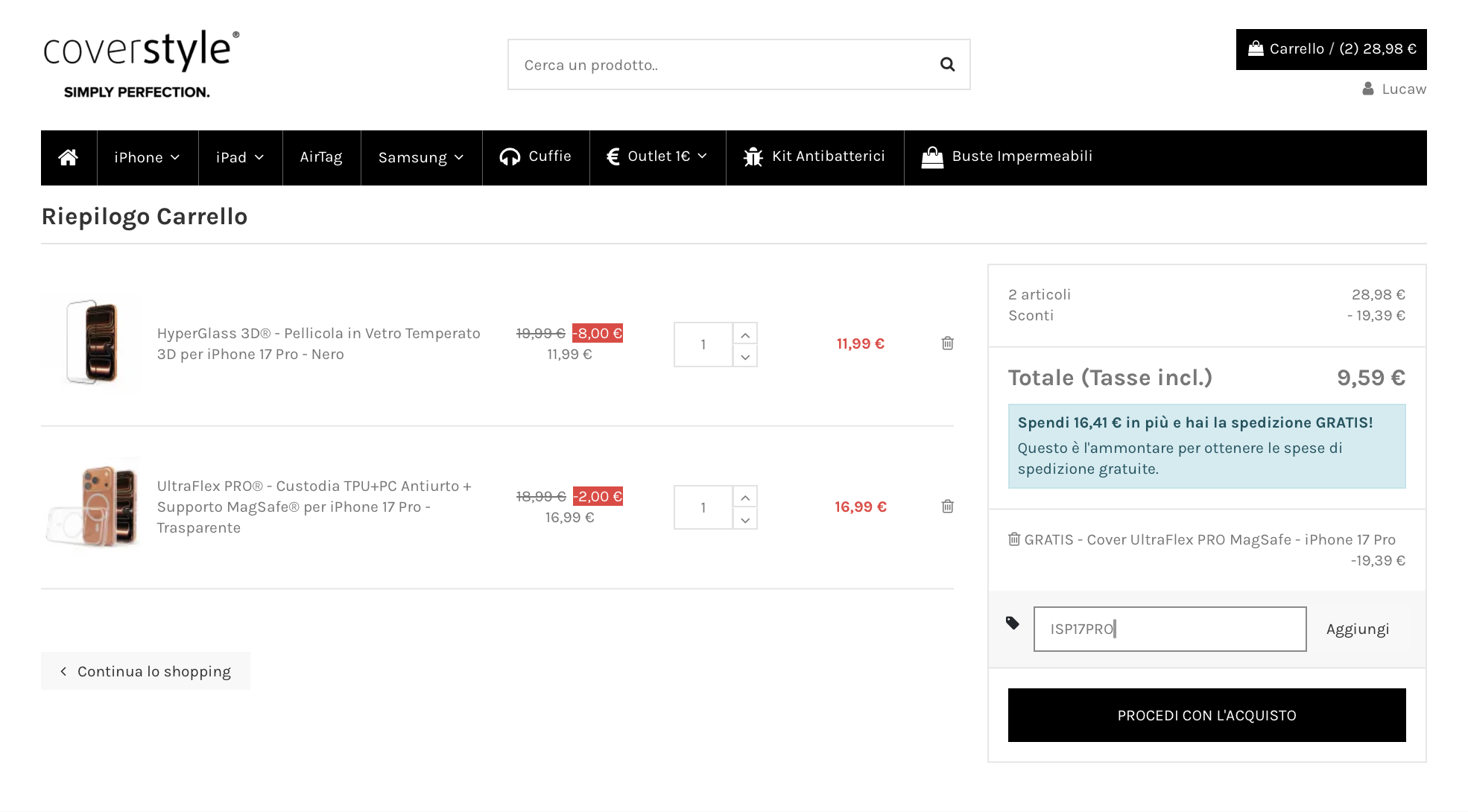Click the -8,00 € discount badge
Image resolution: width=1468 pixels, height=812 pixels.
click(x=598, y=333)
